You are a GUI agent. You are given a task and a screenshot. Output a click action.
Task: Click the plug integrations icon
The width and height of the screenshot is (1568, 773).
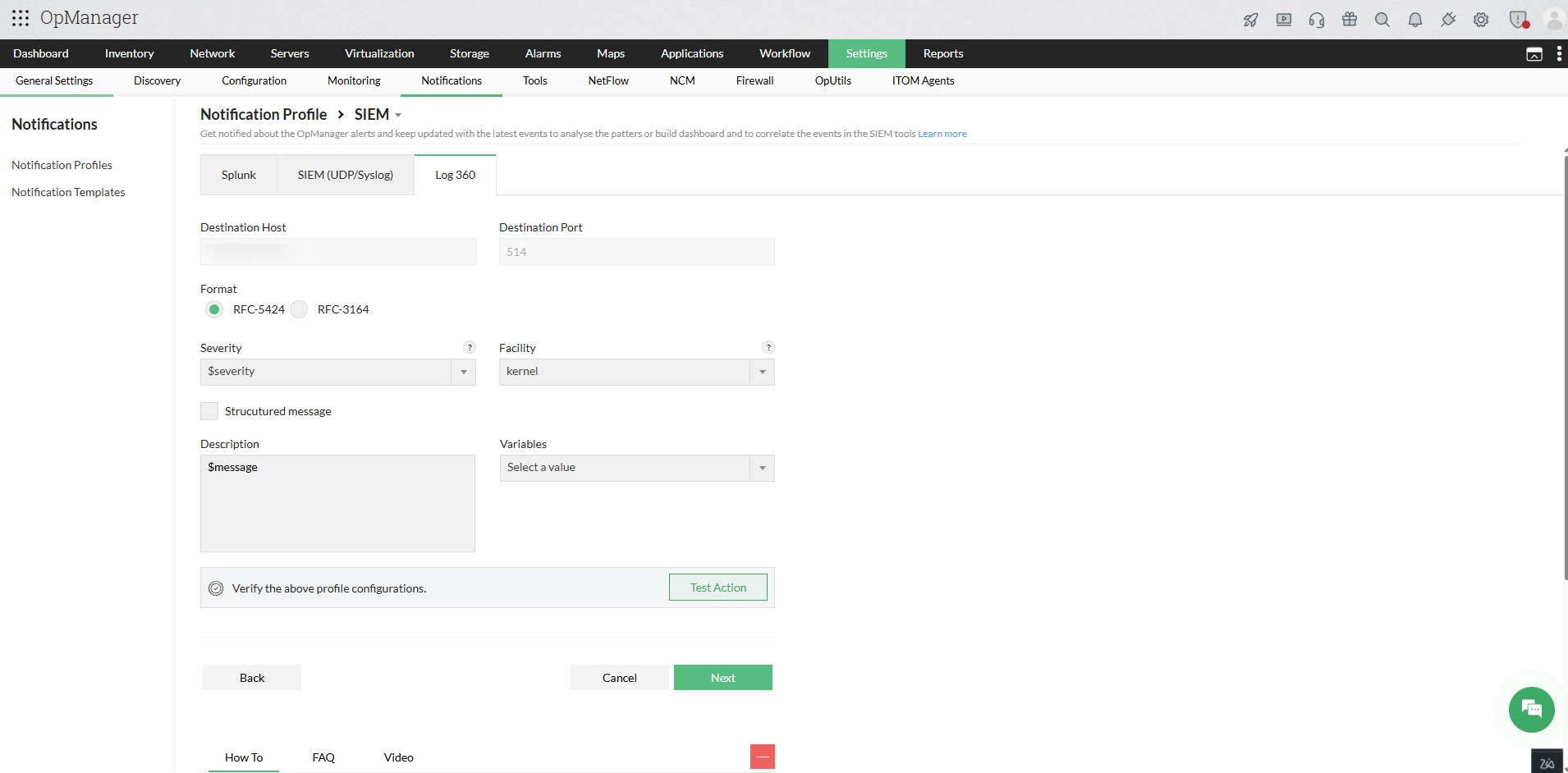[x=1448, y=20]
